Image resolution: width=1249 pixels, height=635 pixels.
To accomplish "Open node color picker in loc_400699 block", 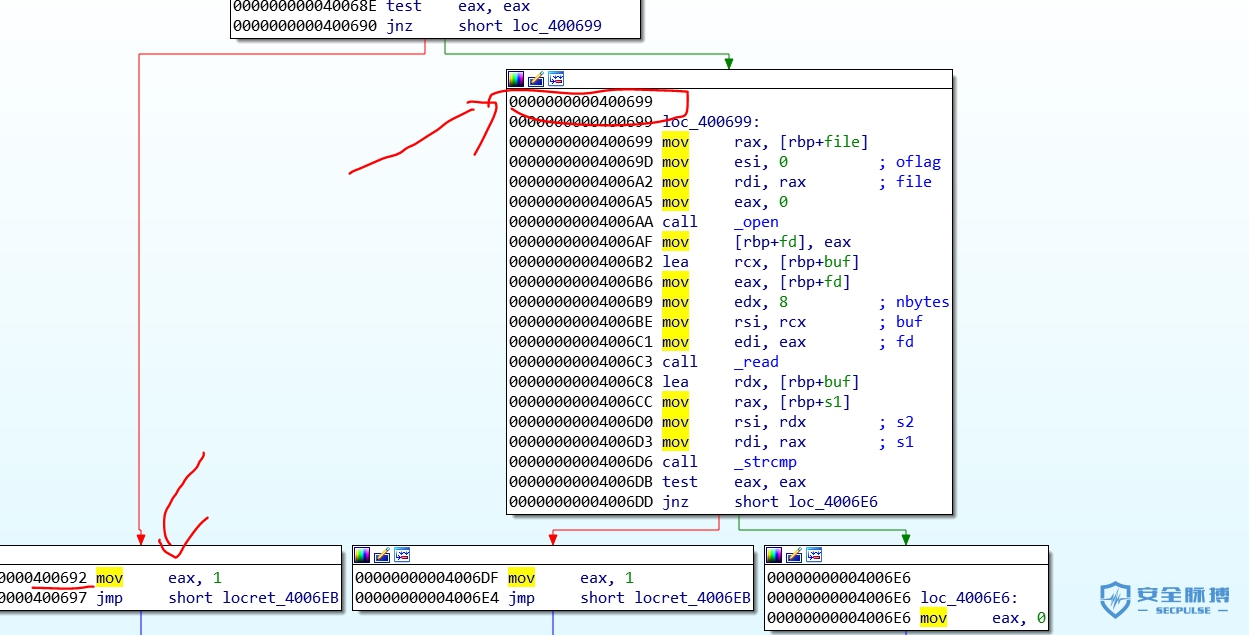I will [516, 79].
